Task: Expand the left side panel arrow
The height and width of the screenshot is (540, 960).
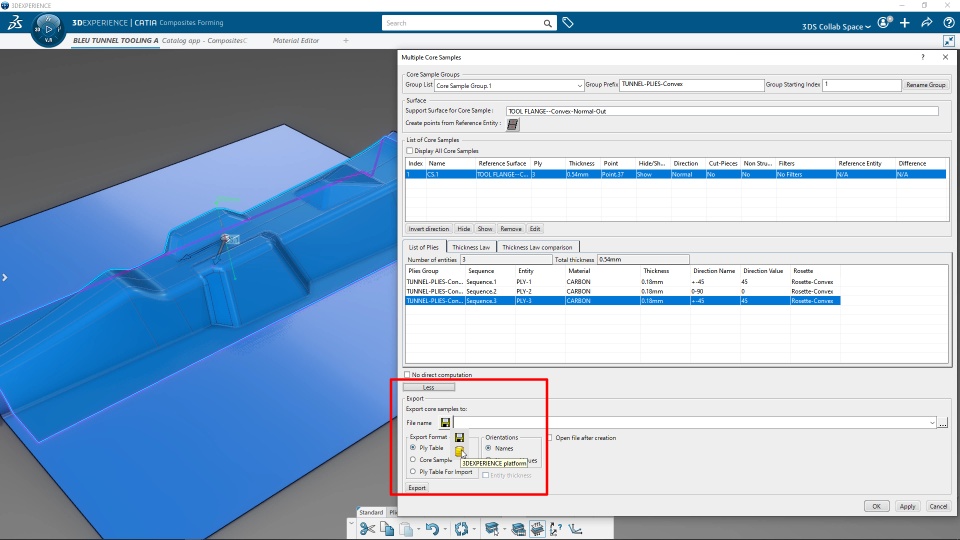Action: click(x=5, y=277)
